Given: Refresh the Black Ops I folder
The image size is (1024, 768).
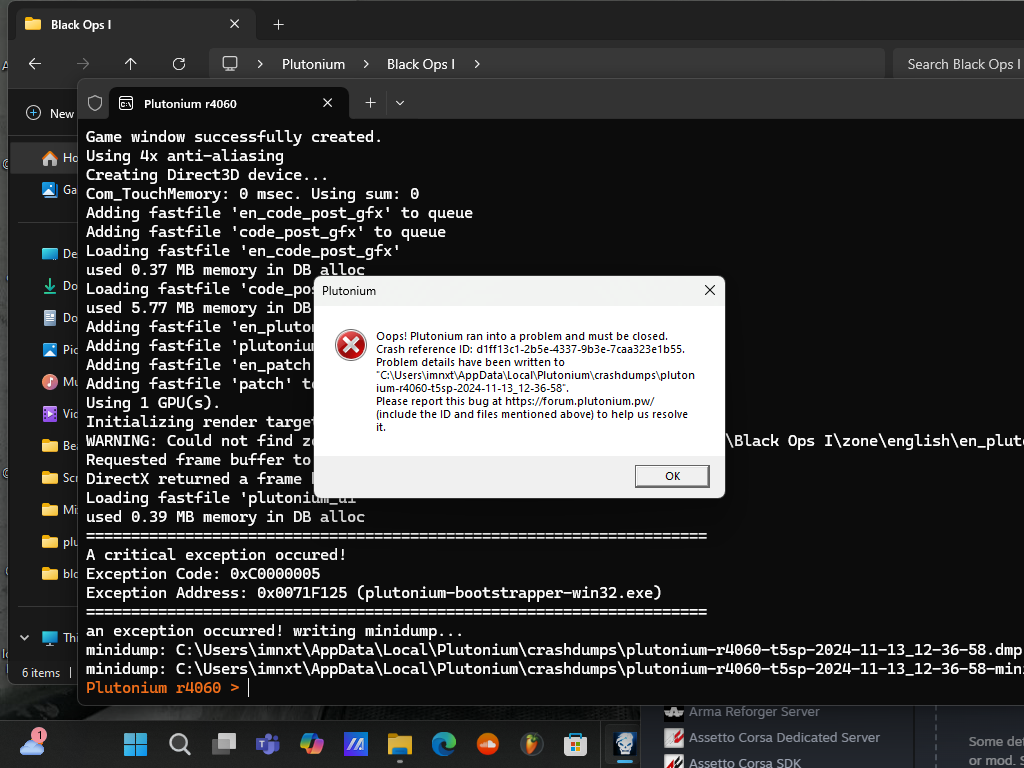Looking at the screenshot, I should (x=179, y=64).
